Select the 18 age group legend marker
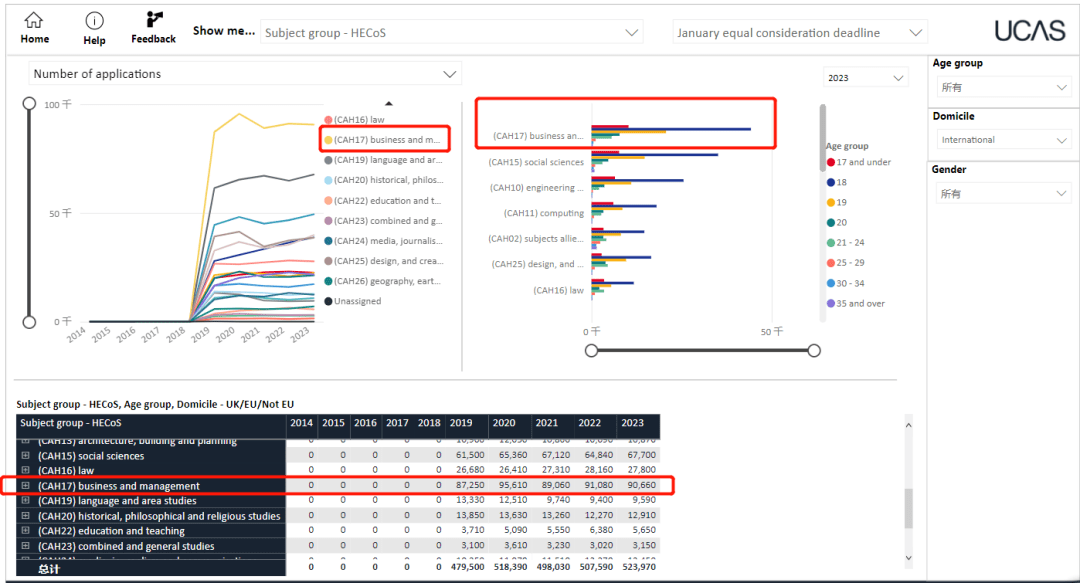 coord(830,182)
